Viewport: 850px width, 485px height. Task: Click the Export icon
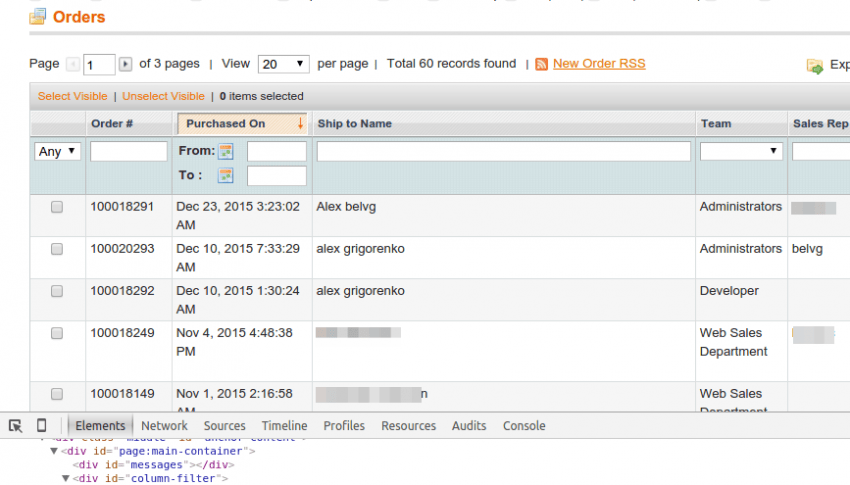click(x=815, y=66)
